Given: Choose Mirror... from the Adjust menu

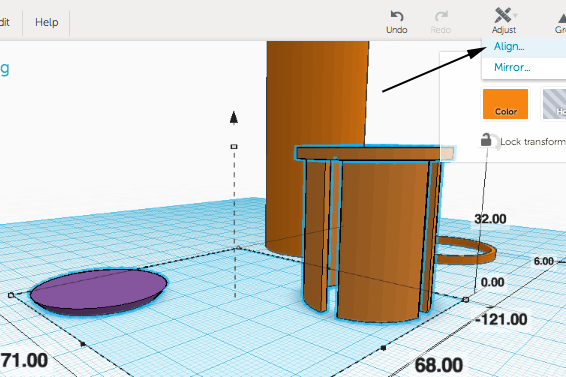Looking at the screenshot, I should pyautogui.click(x=512, y=67).
